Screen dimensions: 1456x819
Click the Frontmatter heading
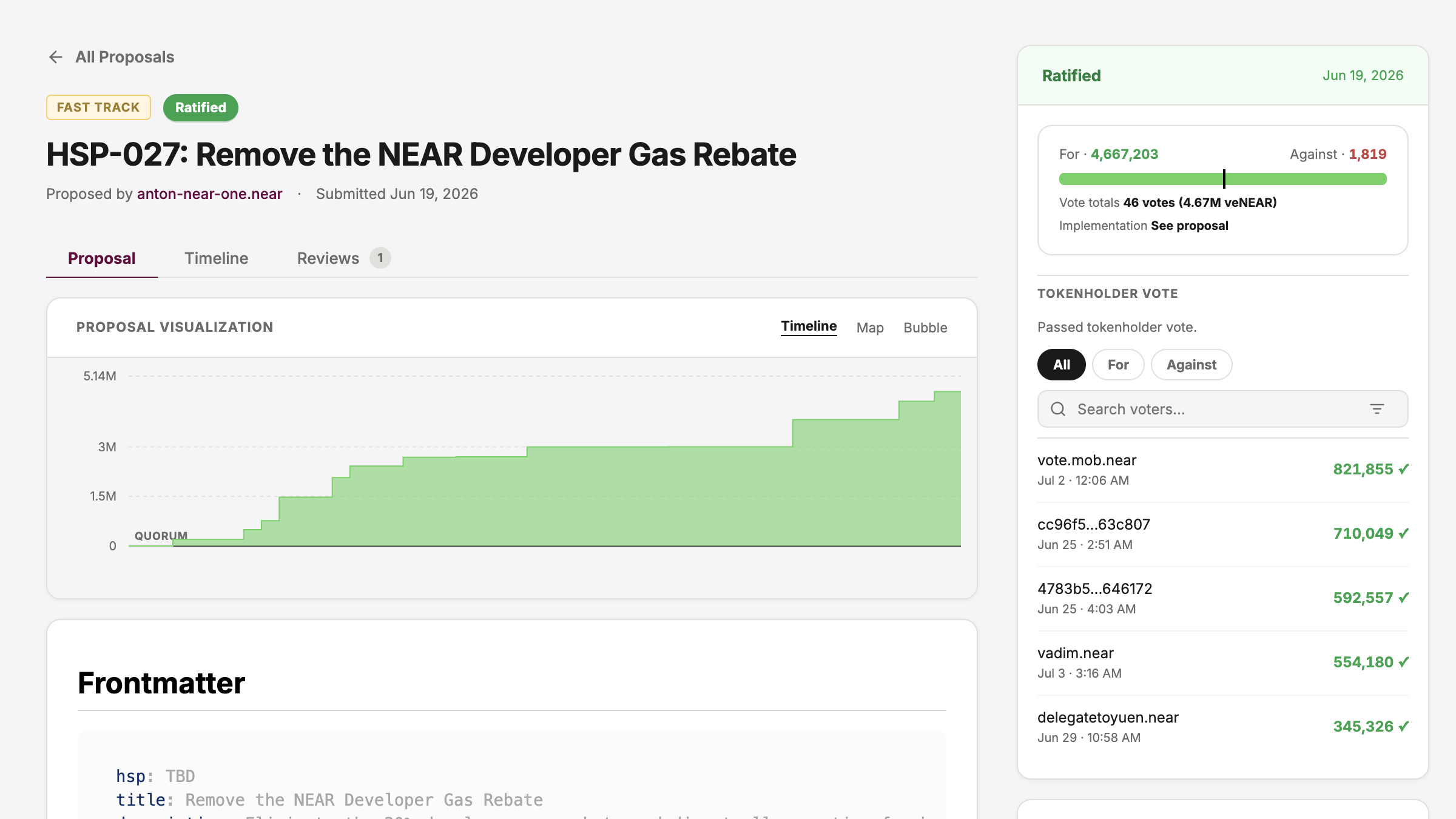click(x=161, y=683)
